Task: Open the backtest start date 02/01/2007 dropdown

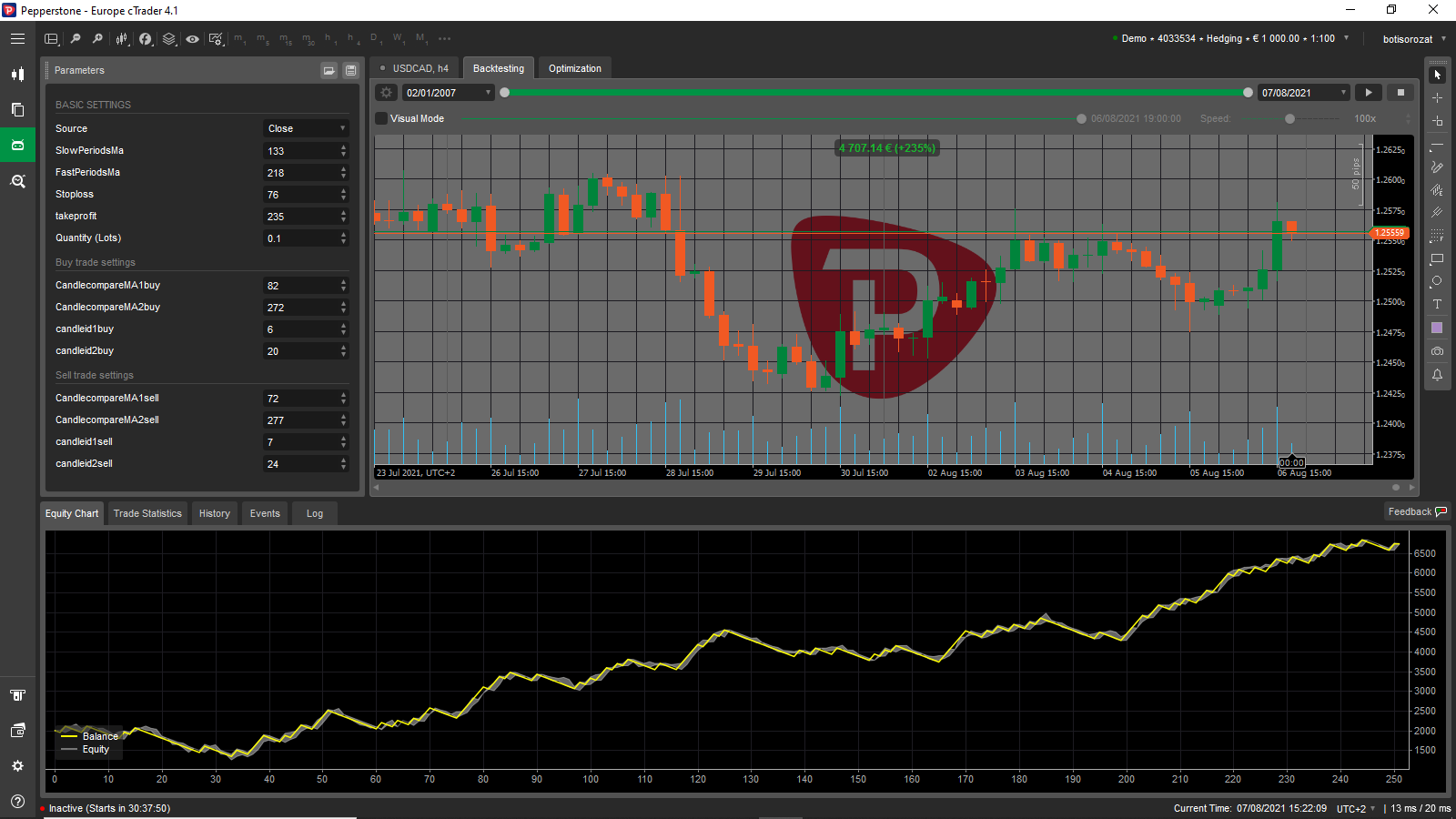Action: [449, 93]
